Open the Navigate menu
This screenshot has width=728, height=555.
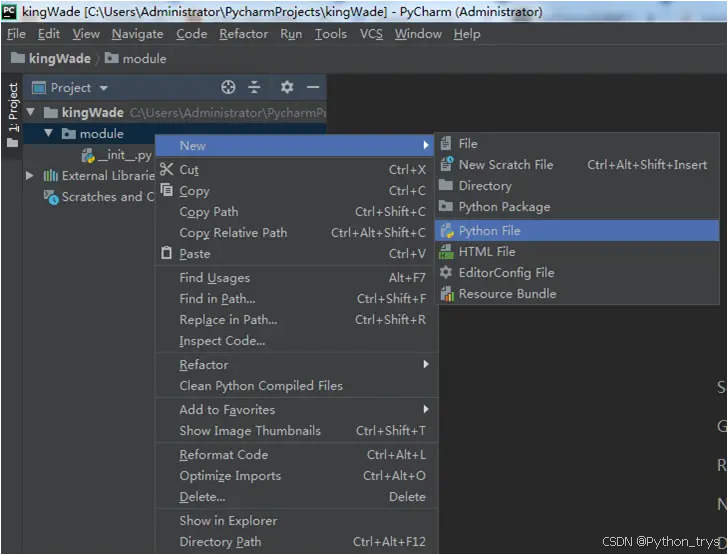137,34
